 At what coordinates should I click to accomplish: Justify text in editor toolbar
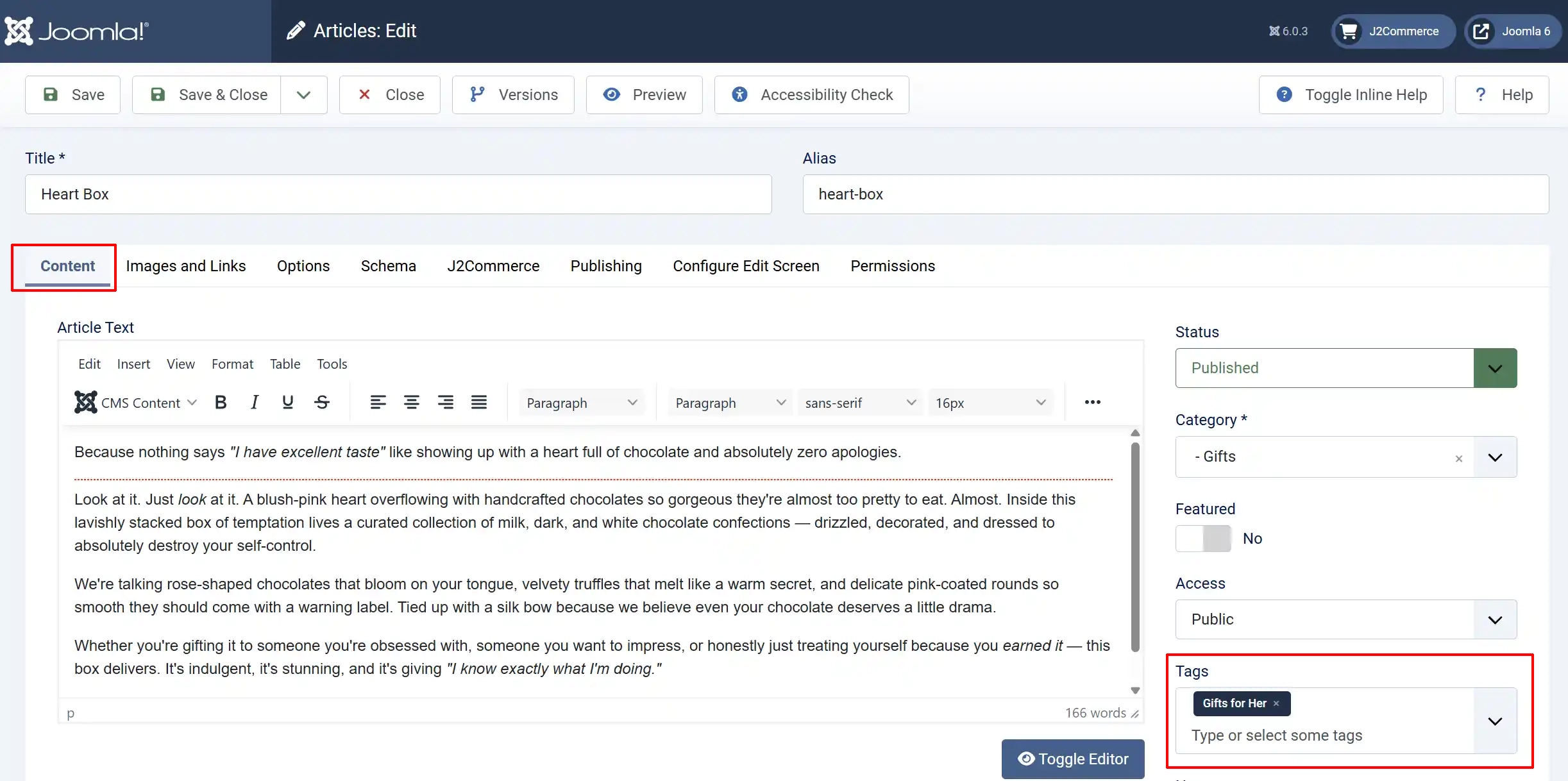pyautogui.click(x=479, y=402)
